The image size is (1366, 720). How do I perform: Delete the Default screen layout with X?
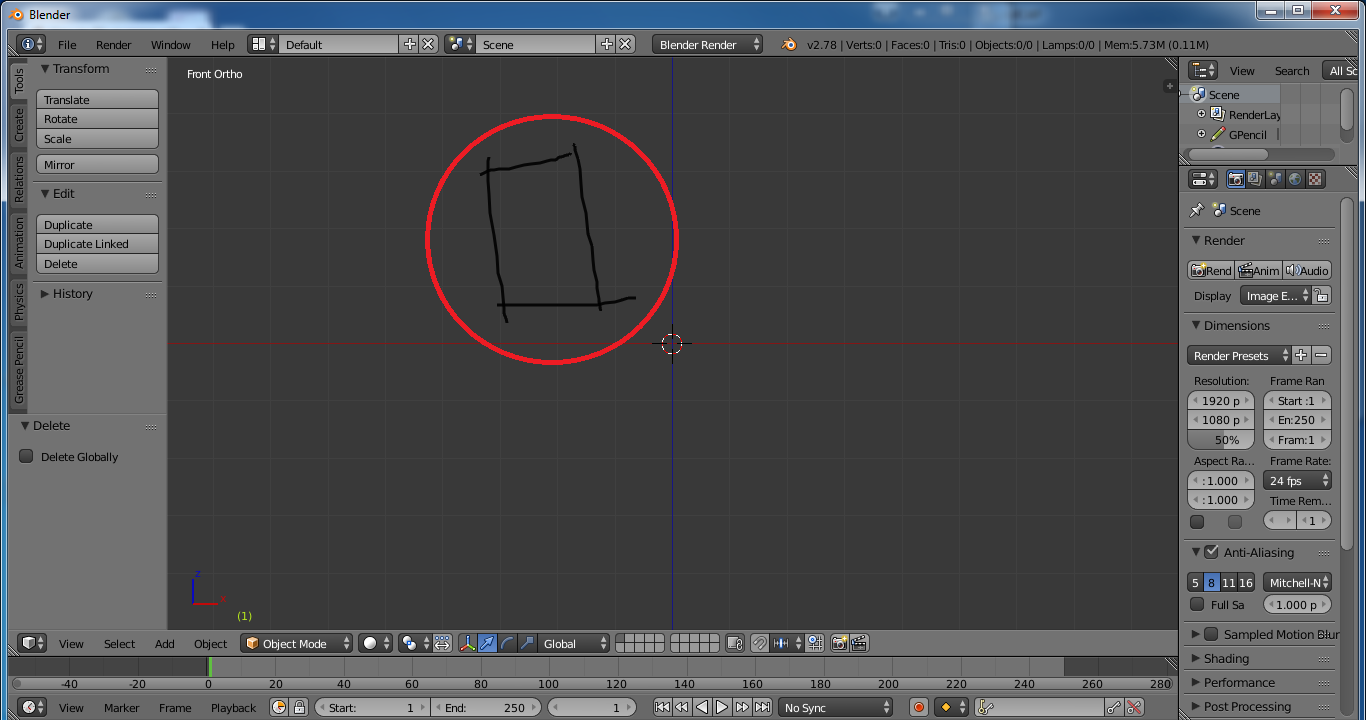click(428, 44)
